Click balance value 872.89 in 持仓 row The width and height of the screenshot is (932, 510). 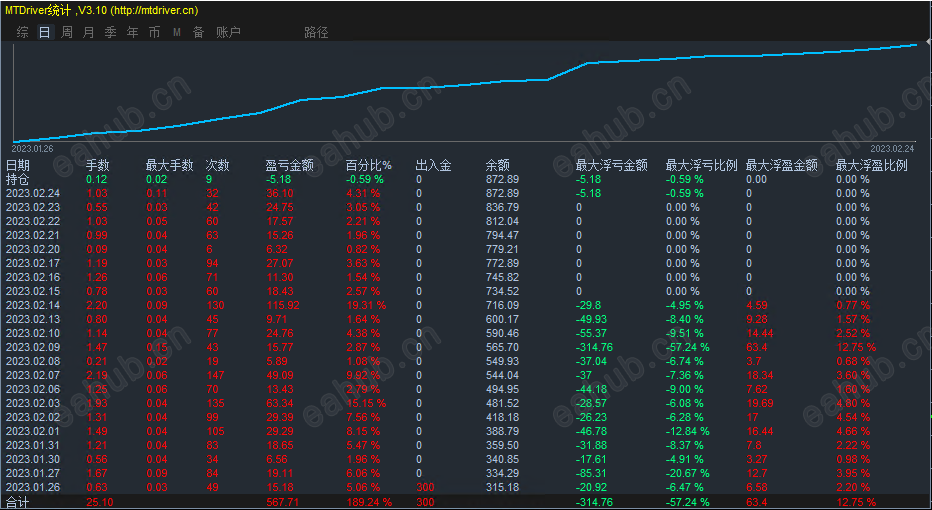[502, 179]
